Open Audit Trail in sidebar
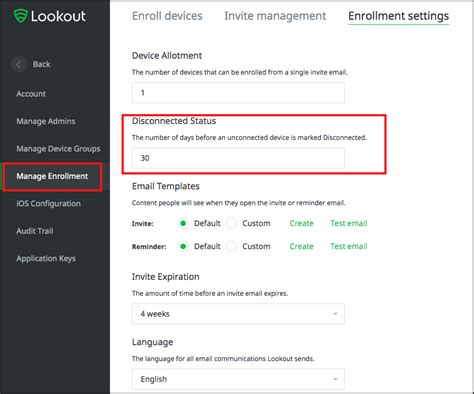Viewport: 474px width, 394px height. [x=35, y=231]
